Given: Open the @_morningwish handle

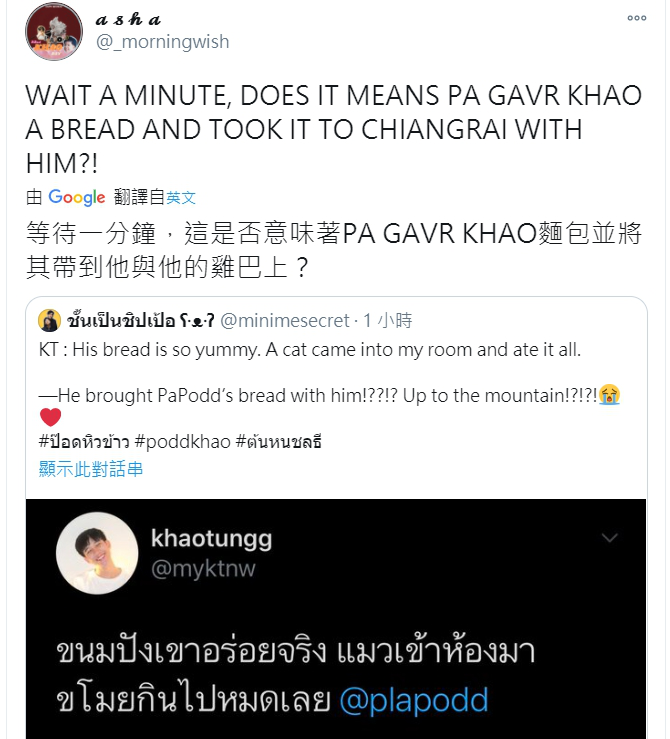Looking at the screenshot, I should pos(163,41).
